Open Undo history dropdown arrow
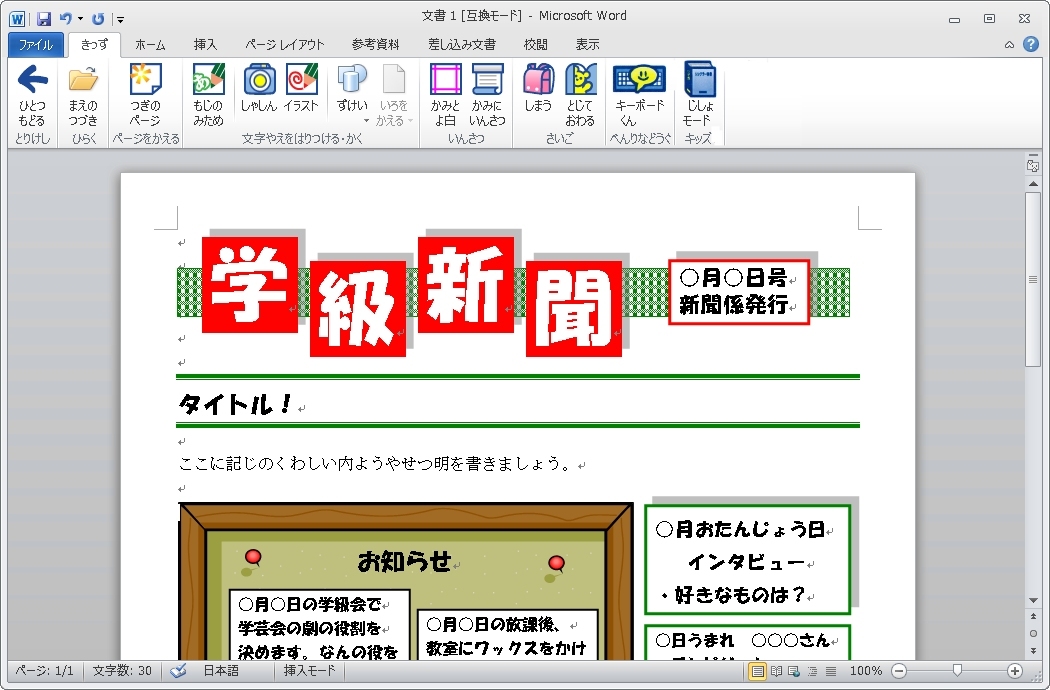1050x690 pixels. point(80,19)
